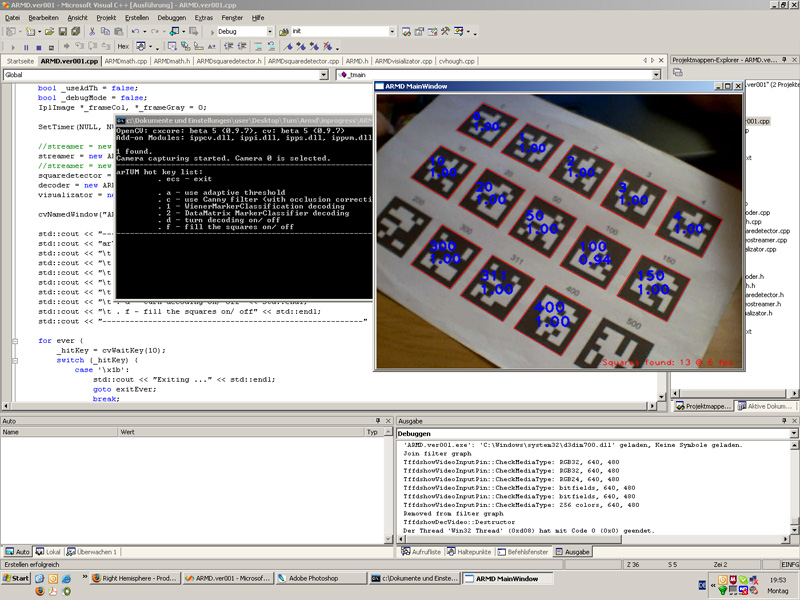
Task: Click 'Squares found: 13' overlay in ARMD MainWindow
Action: pos(646,362)
